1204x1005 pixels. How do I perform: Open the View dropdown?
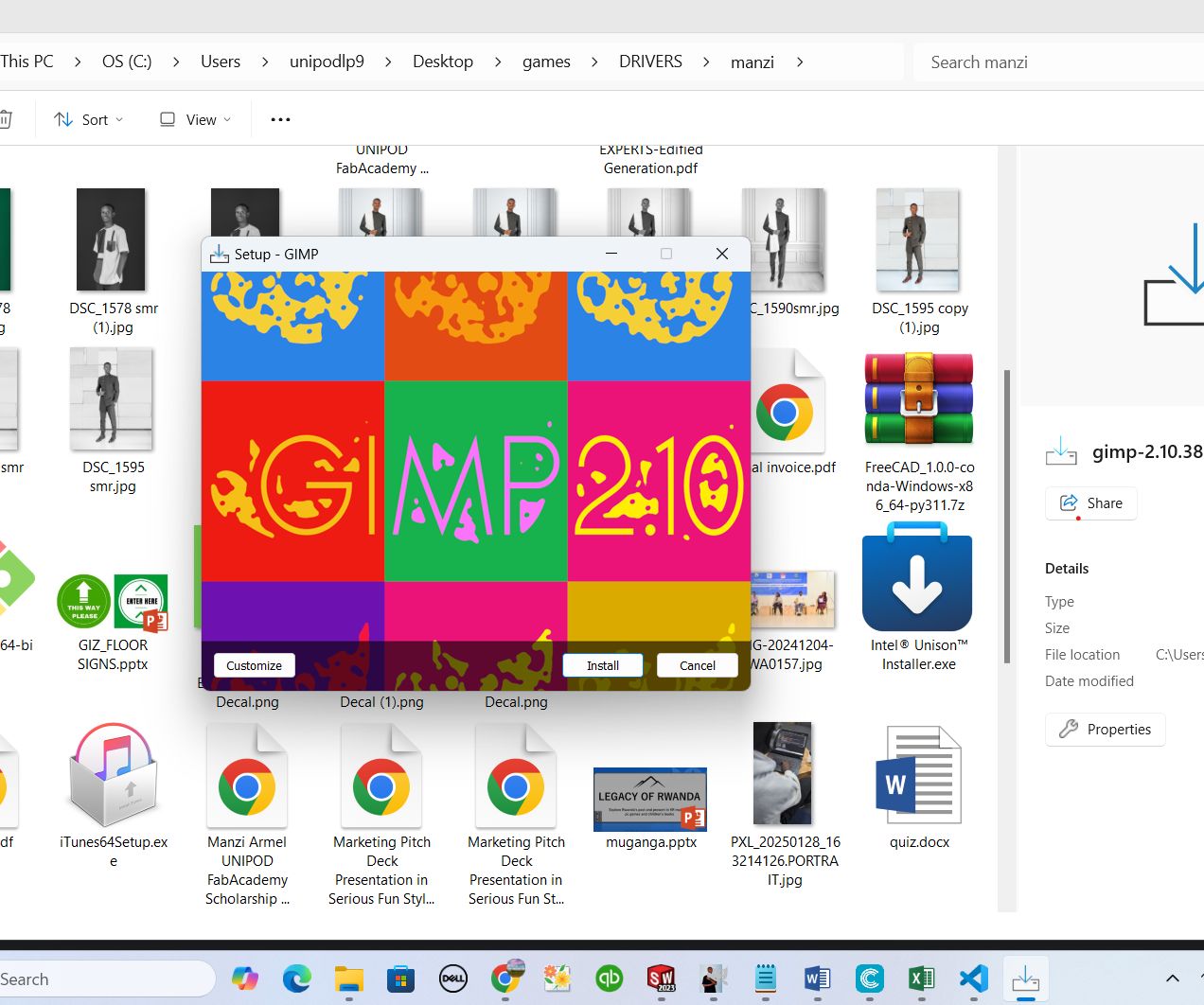[x=195, y=119]
